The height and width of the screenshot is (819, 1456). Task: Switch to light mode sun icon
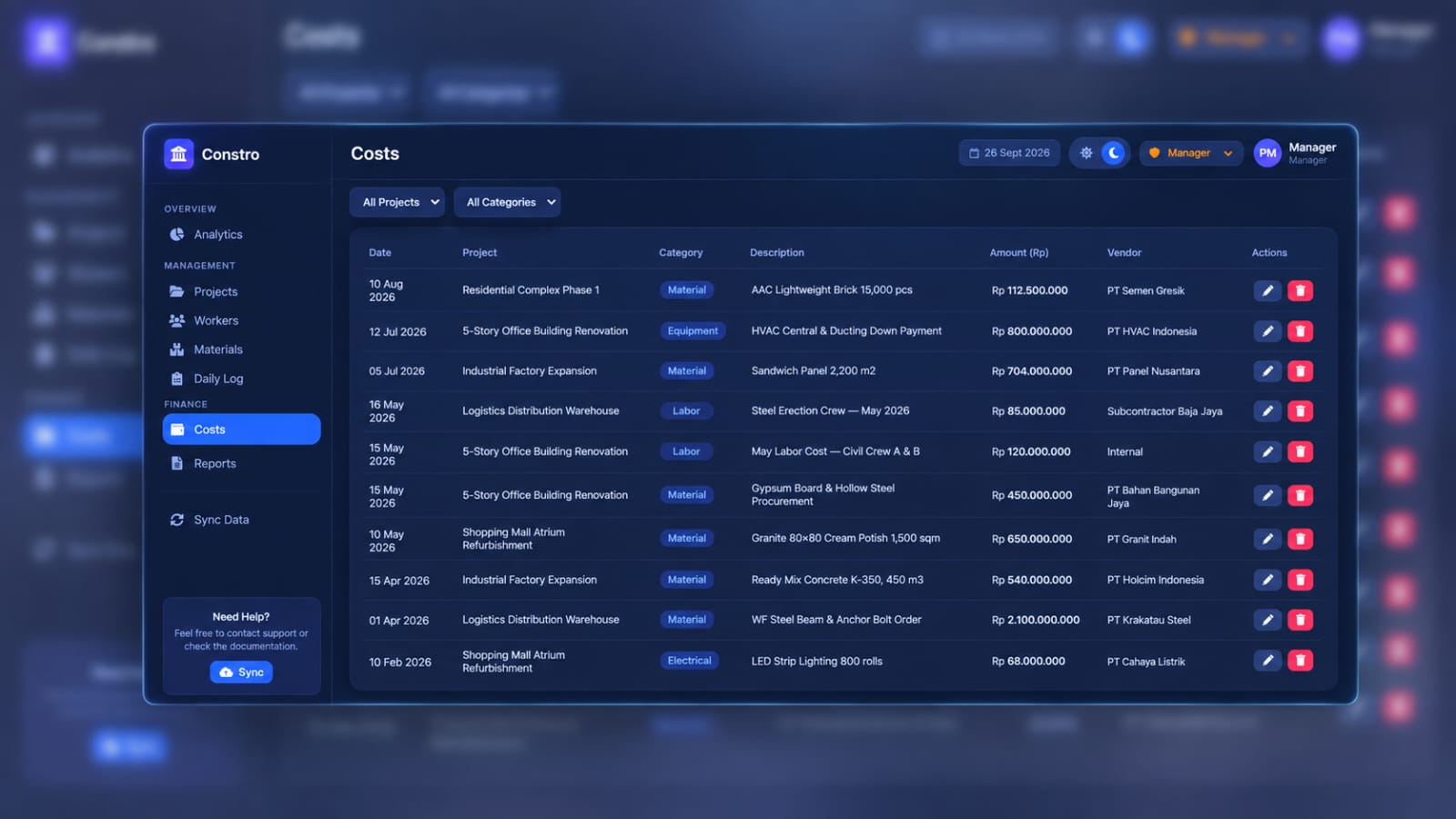point(1086,153)
